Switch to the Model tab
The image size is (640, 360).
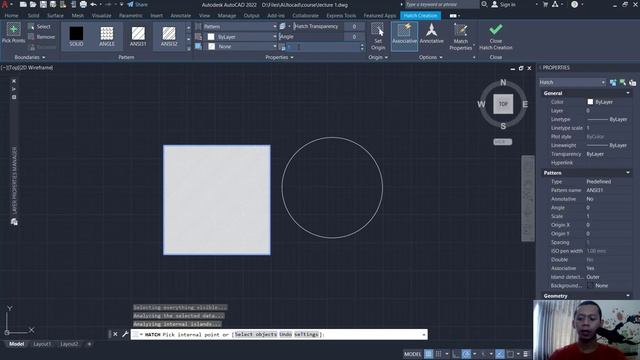point(16,344)
